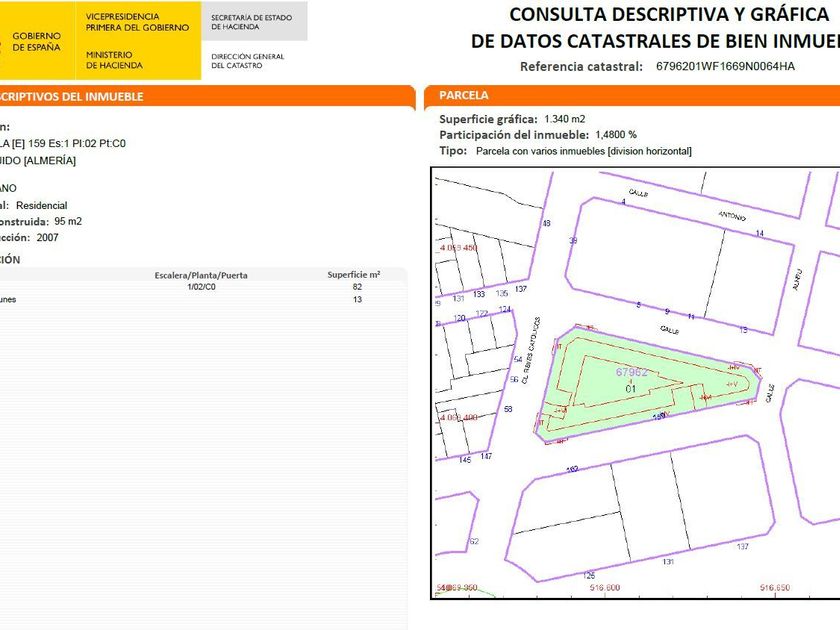Select the value "1.340 m2"
The height and width of the screenshot is (630, 840).
(x=565, y=119)
